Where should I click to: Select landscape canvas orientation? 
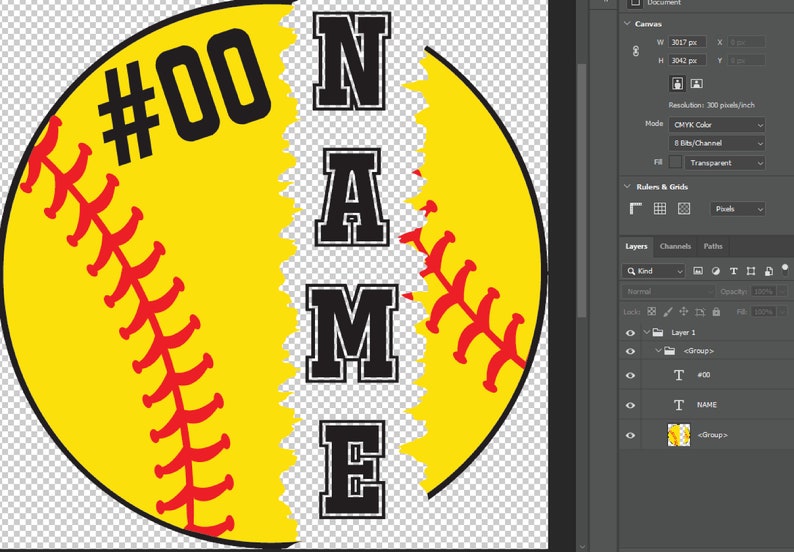coord(697,84)
